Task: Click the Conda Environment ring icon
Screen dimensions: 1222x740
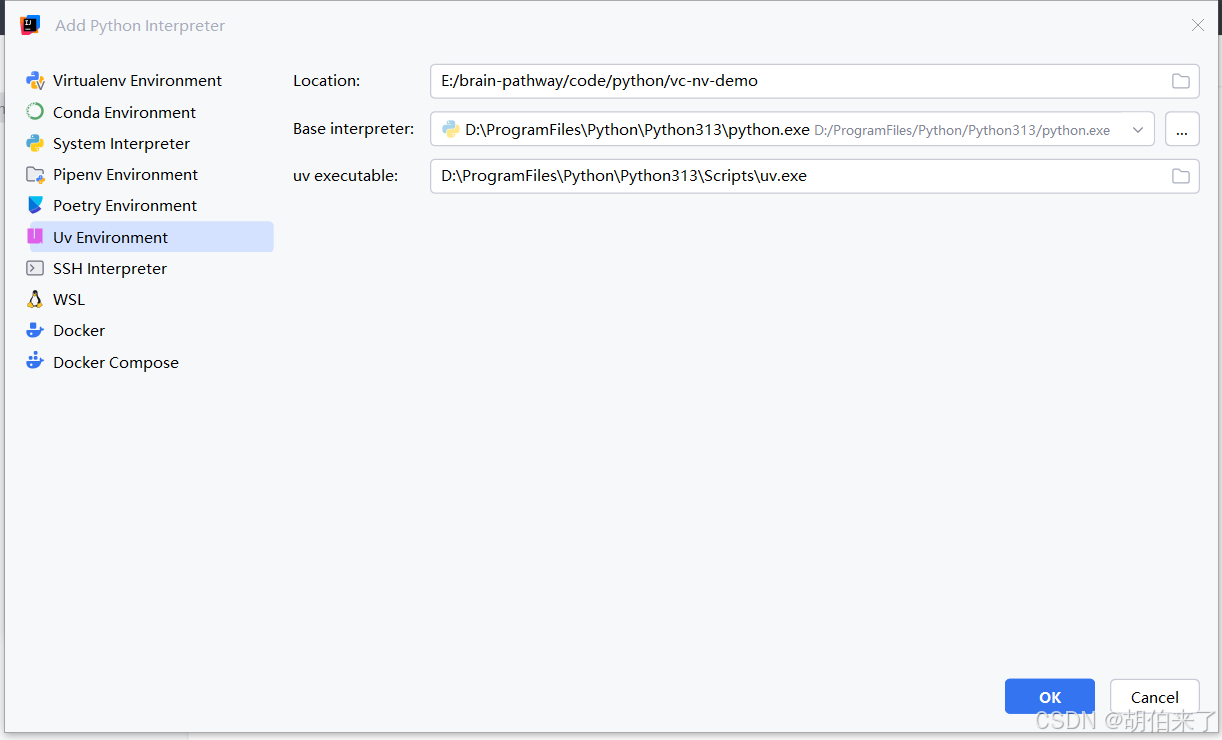Action: [x=35, y=112]
